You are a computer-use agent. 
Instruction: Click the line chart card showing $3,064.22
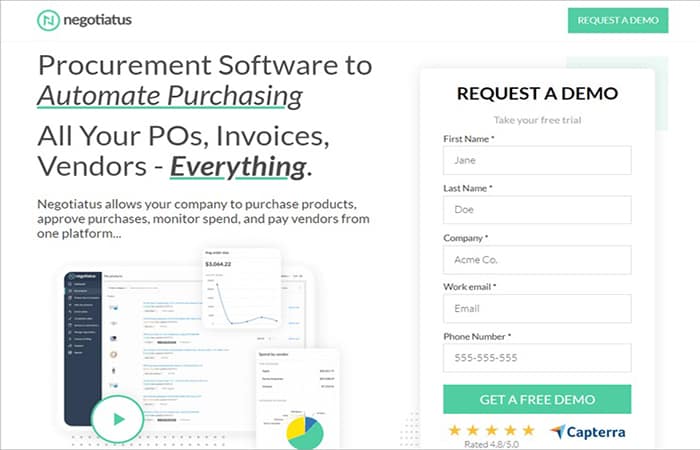(x=242, y=288)
